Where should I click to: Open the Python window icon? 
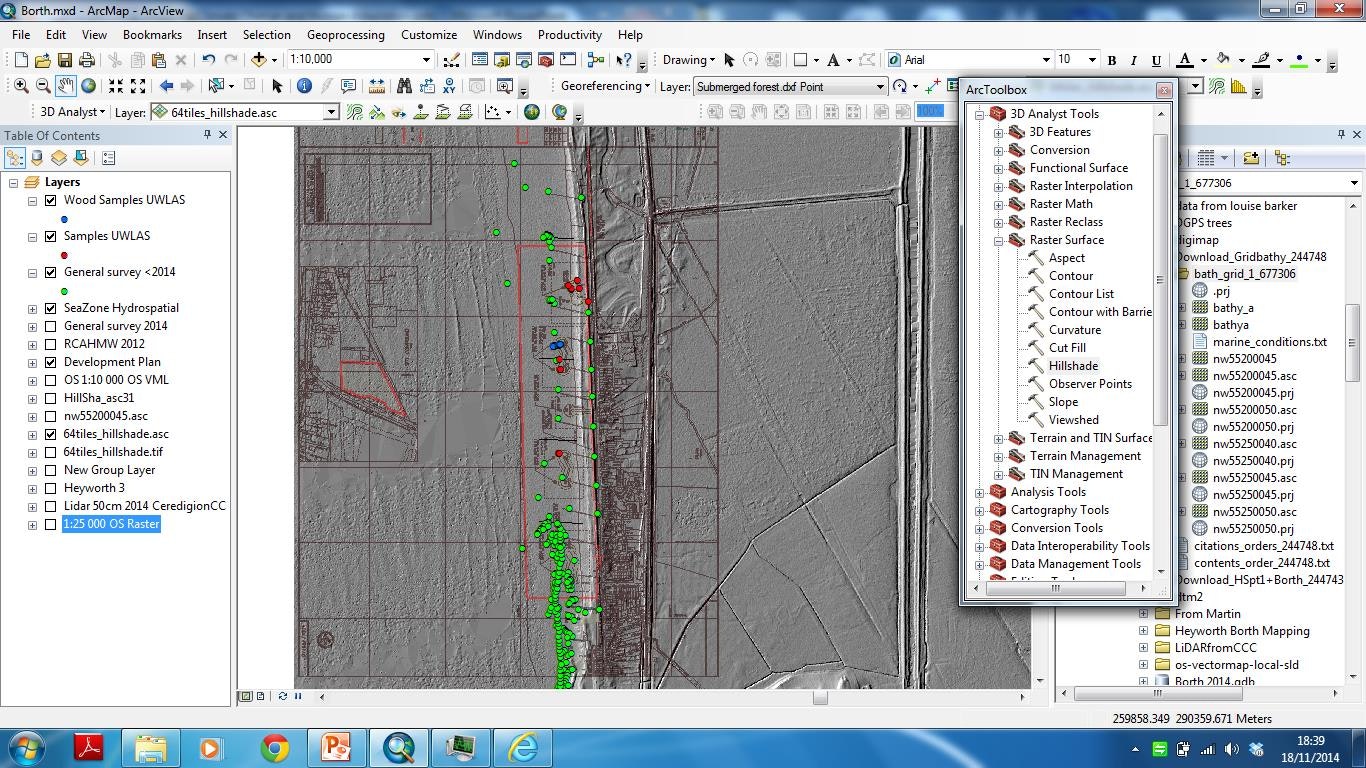(568, 60)
